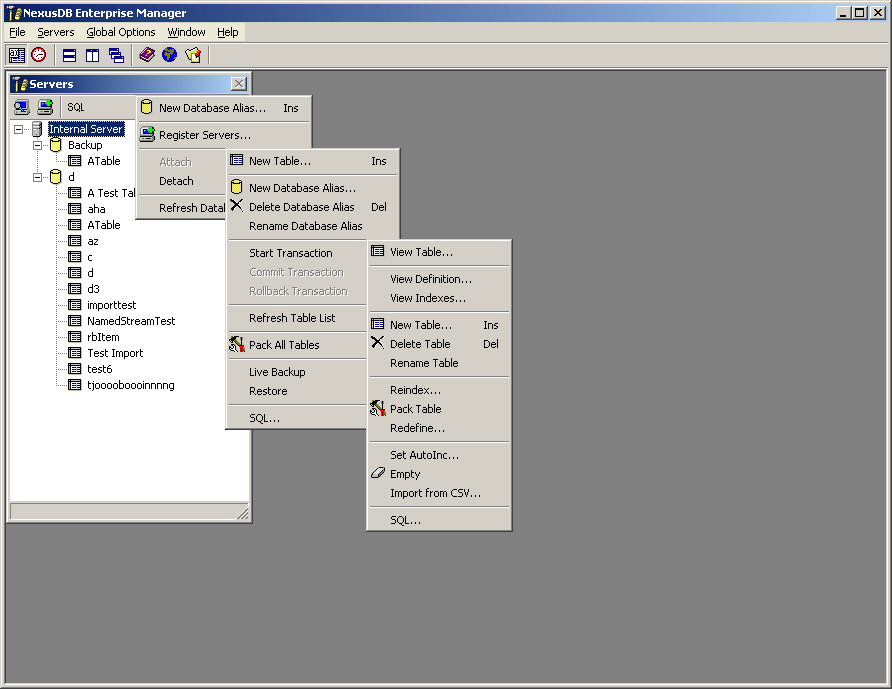The height and width of the screenshot is (689, 892).
Task: Click the table icon beside rbItem
Action: tap(75, 337)
